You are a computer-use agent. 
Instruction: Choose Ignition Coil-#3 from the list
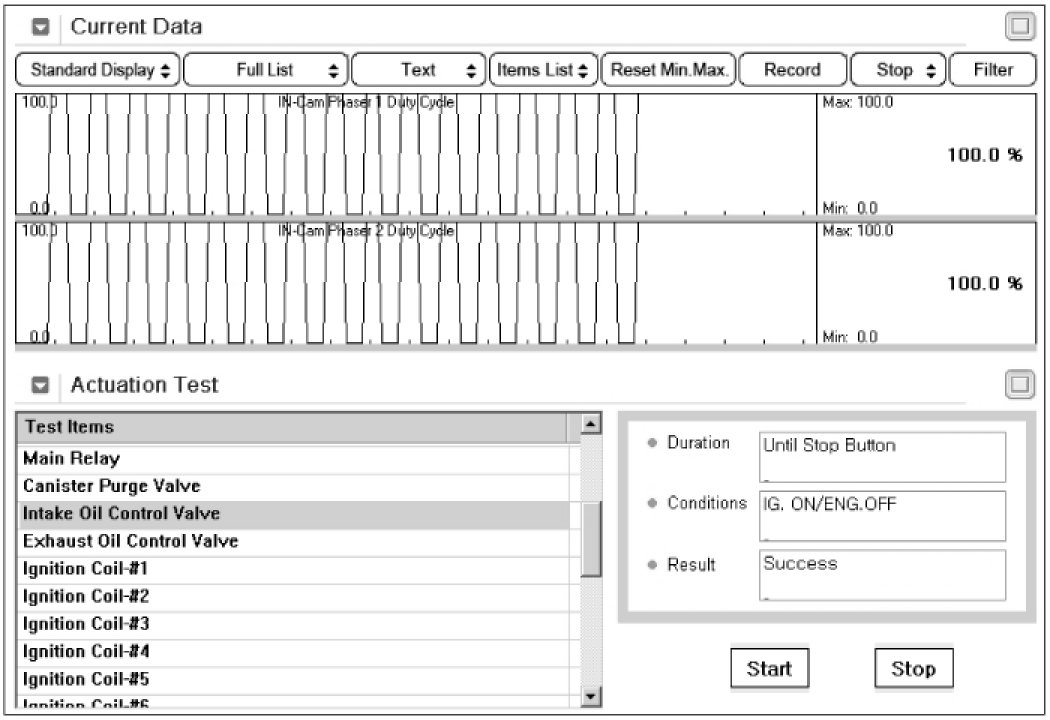click(86, 624)
